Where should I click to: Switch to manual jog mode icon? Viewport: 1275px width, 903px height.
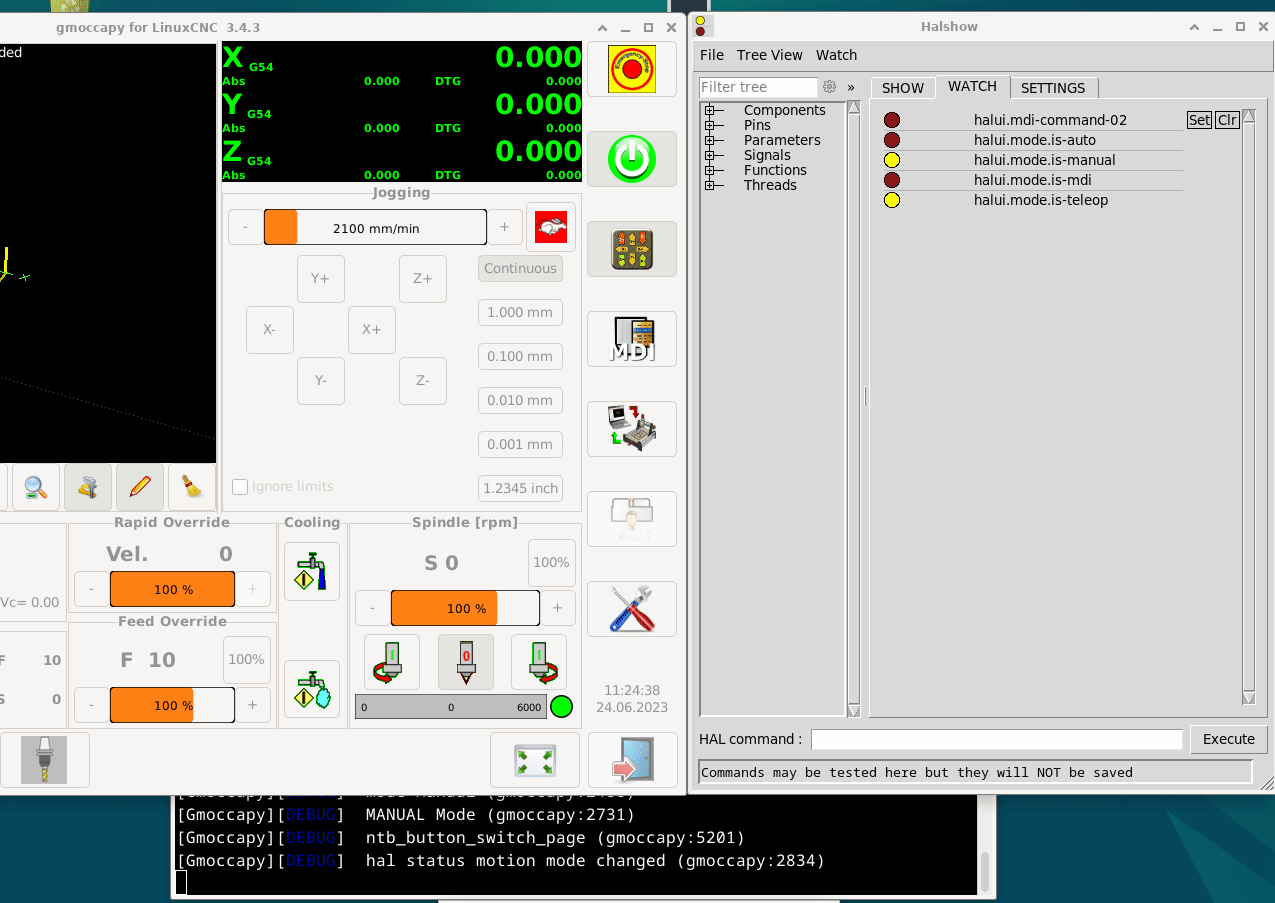point(632,249)
